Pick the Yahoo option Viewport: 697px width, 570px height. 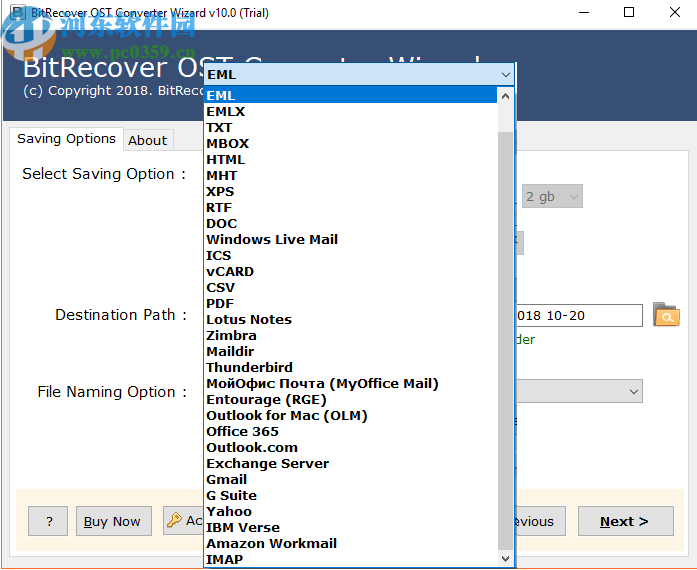[350, 511]
